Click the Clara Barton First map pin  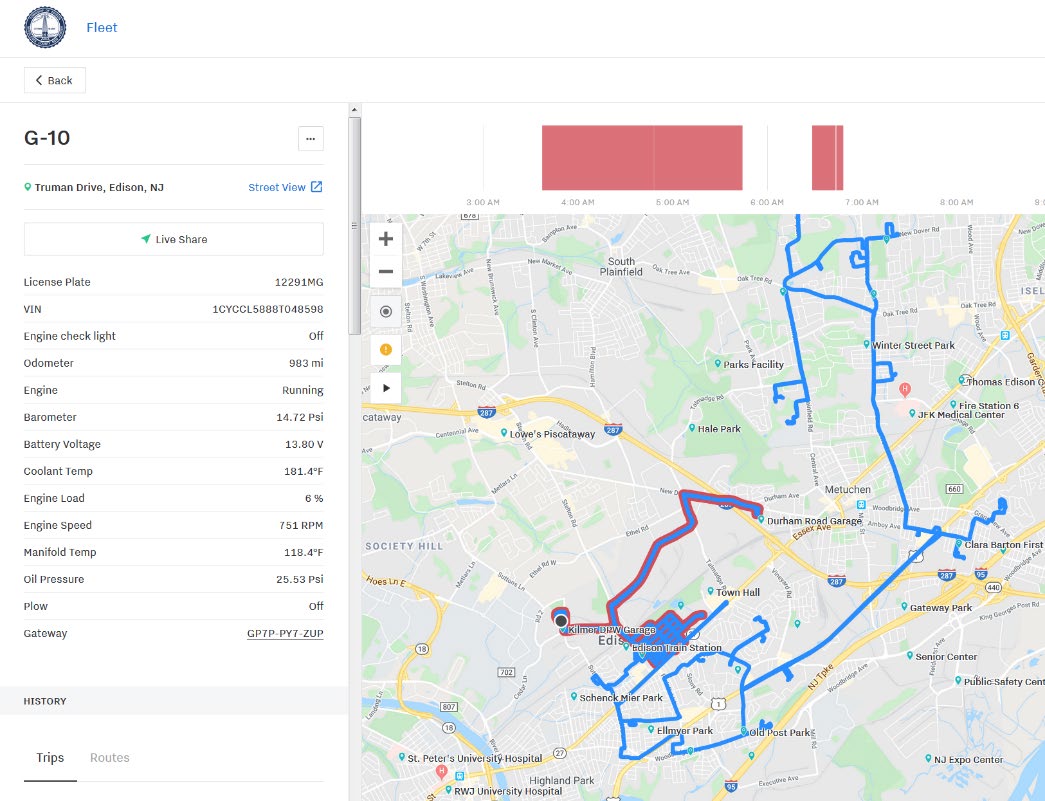959,544
